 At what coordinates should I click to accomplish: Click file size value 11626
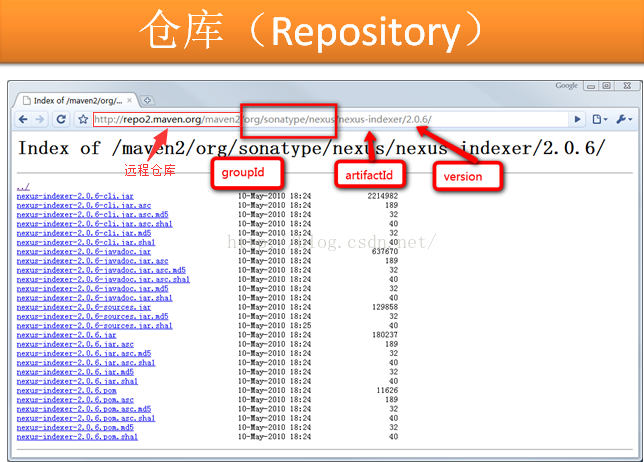coord(387,390)
